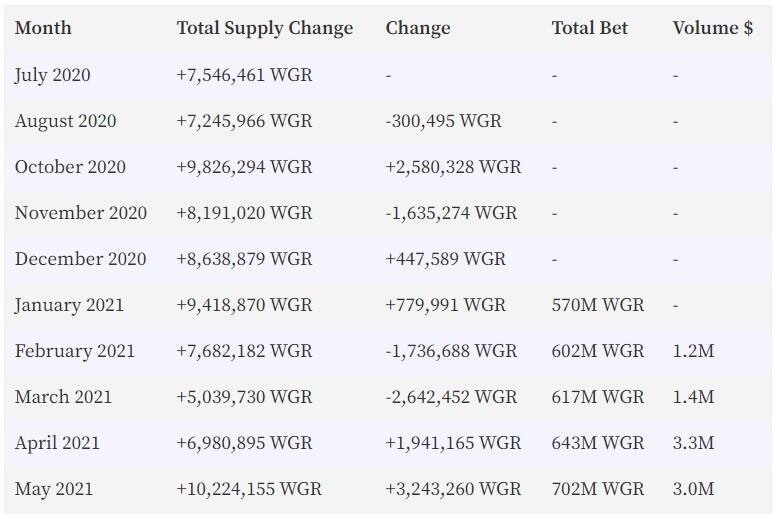Click the October 2020 supply value +9,826,294 WGR
This screenshot has width=776, height=519.
click(244, 167)
